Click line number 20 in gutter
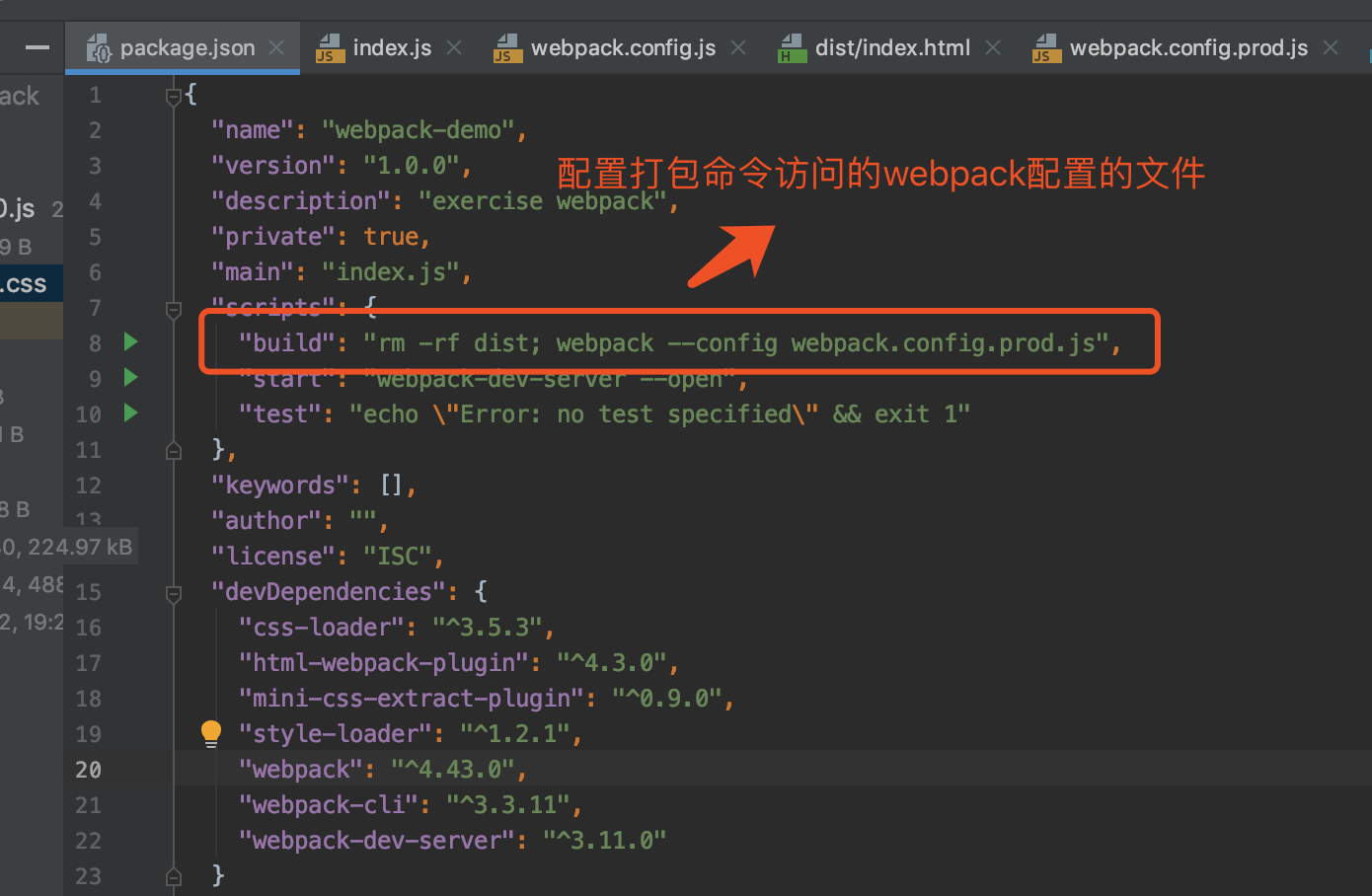 click(x=89, y=770)
